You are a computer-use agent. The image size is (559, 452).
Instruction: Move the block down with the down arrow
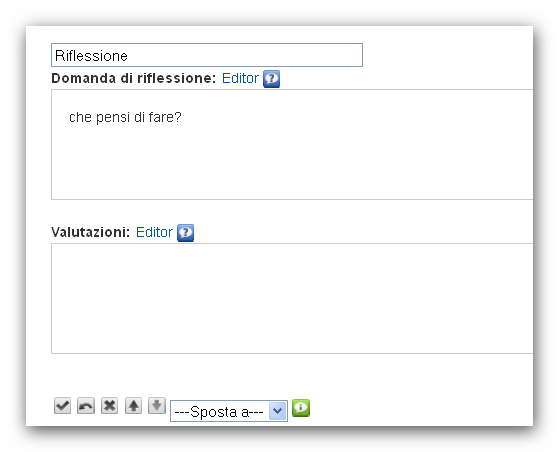coord(157,406)
